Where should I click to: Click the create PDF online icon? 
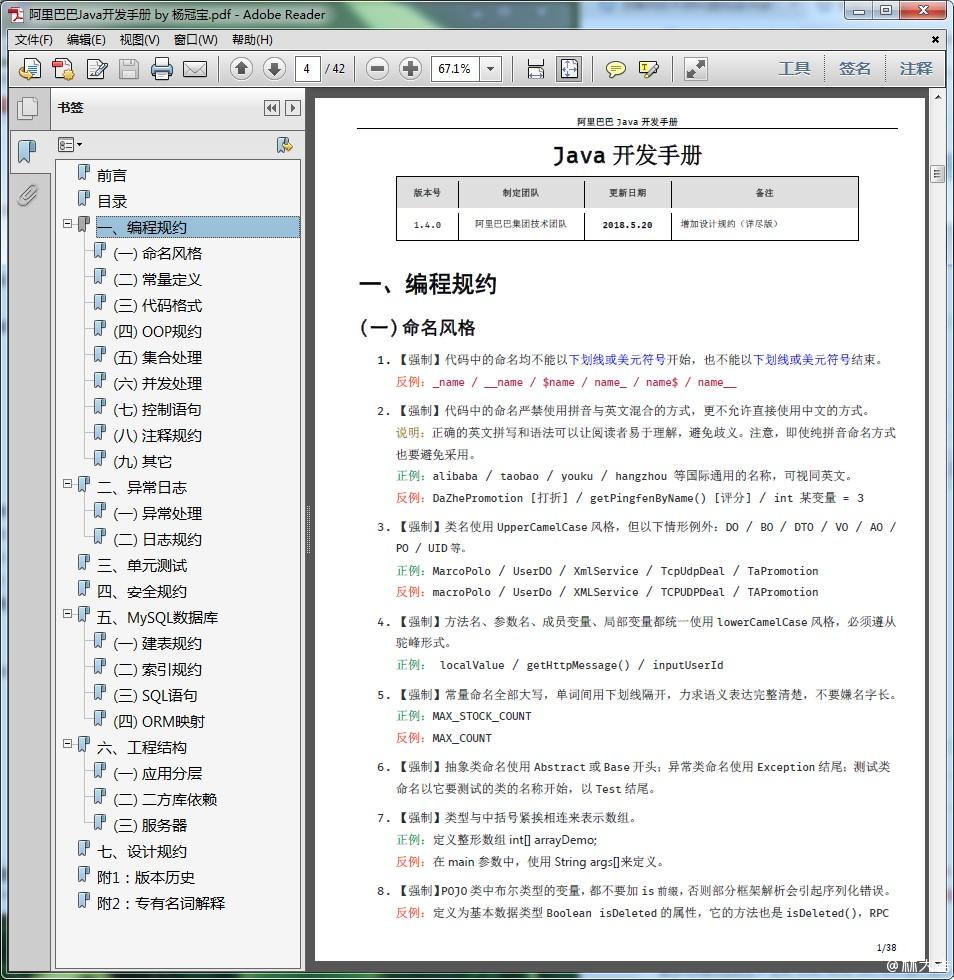click(x=29, y=69)
